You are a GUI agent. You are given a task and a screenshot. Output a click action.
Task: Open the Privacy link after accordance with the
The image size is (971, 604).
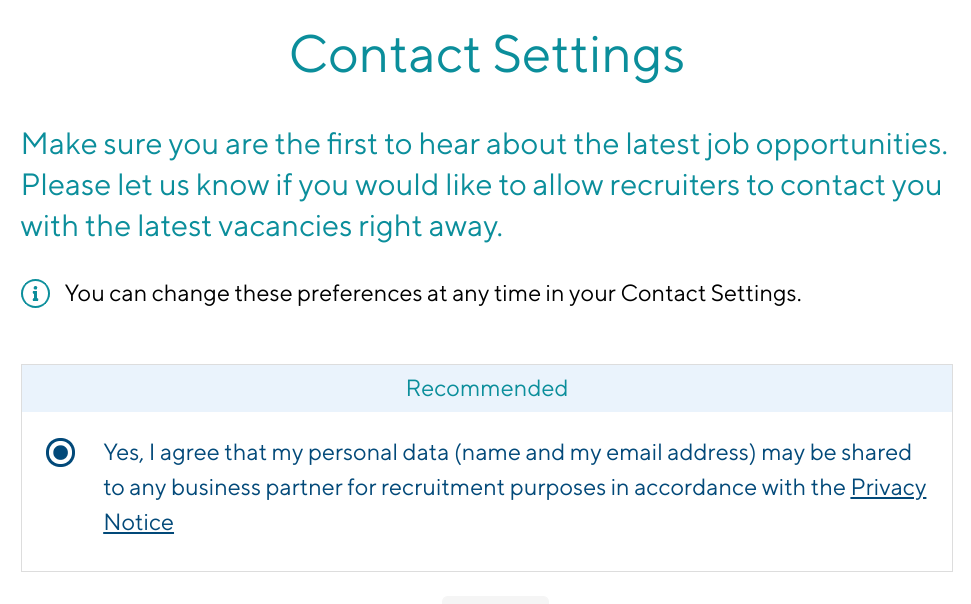click(889, 488)
